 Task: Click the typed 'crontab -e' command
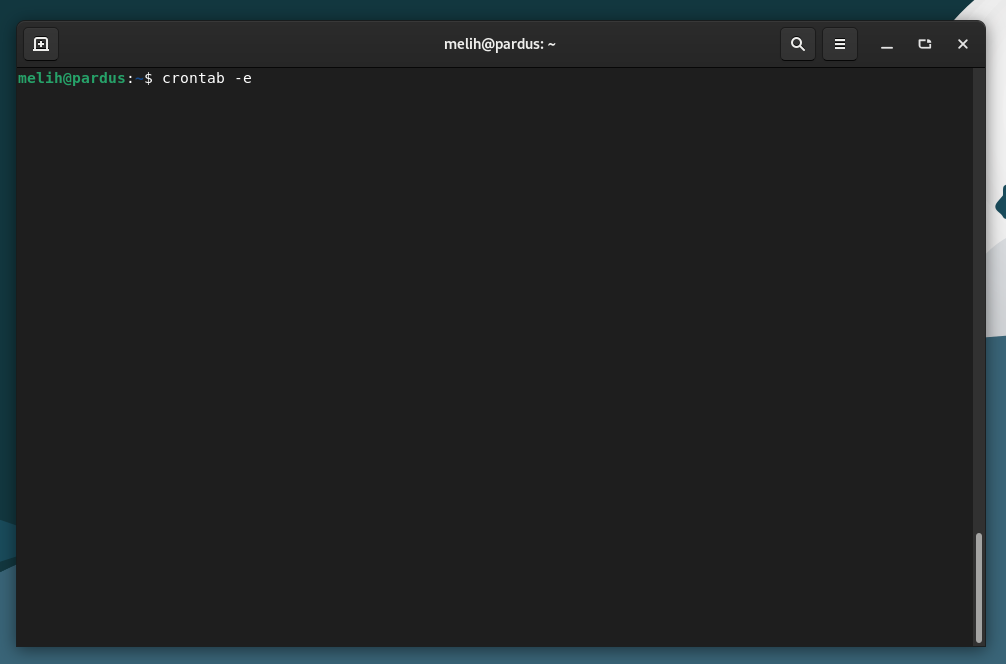click(x=207, y=78)
